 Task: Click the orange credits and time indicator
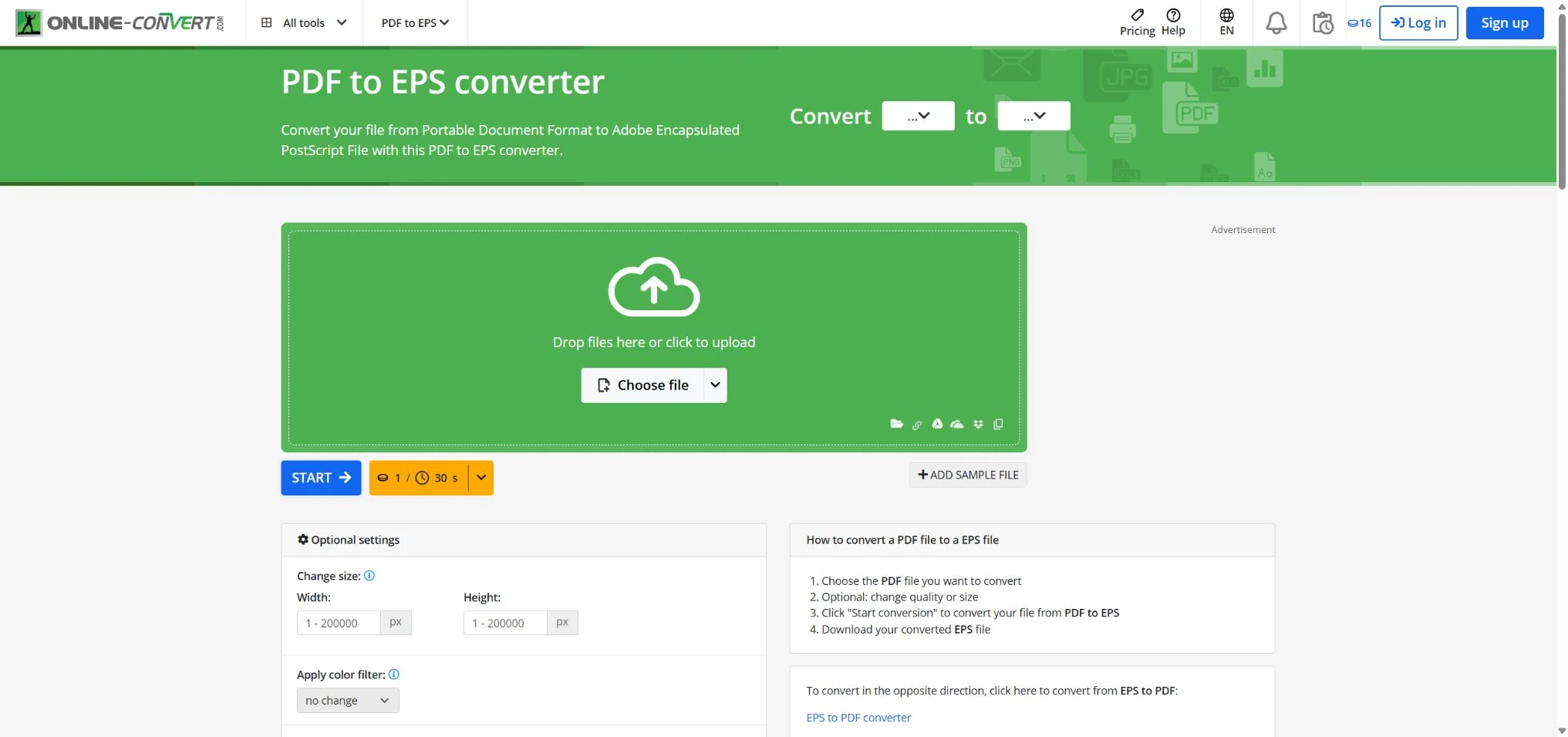coord(419,478)
